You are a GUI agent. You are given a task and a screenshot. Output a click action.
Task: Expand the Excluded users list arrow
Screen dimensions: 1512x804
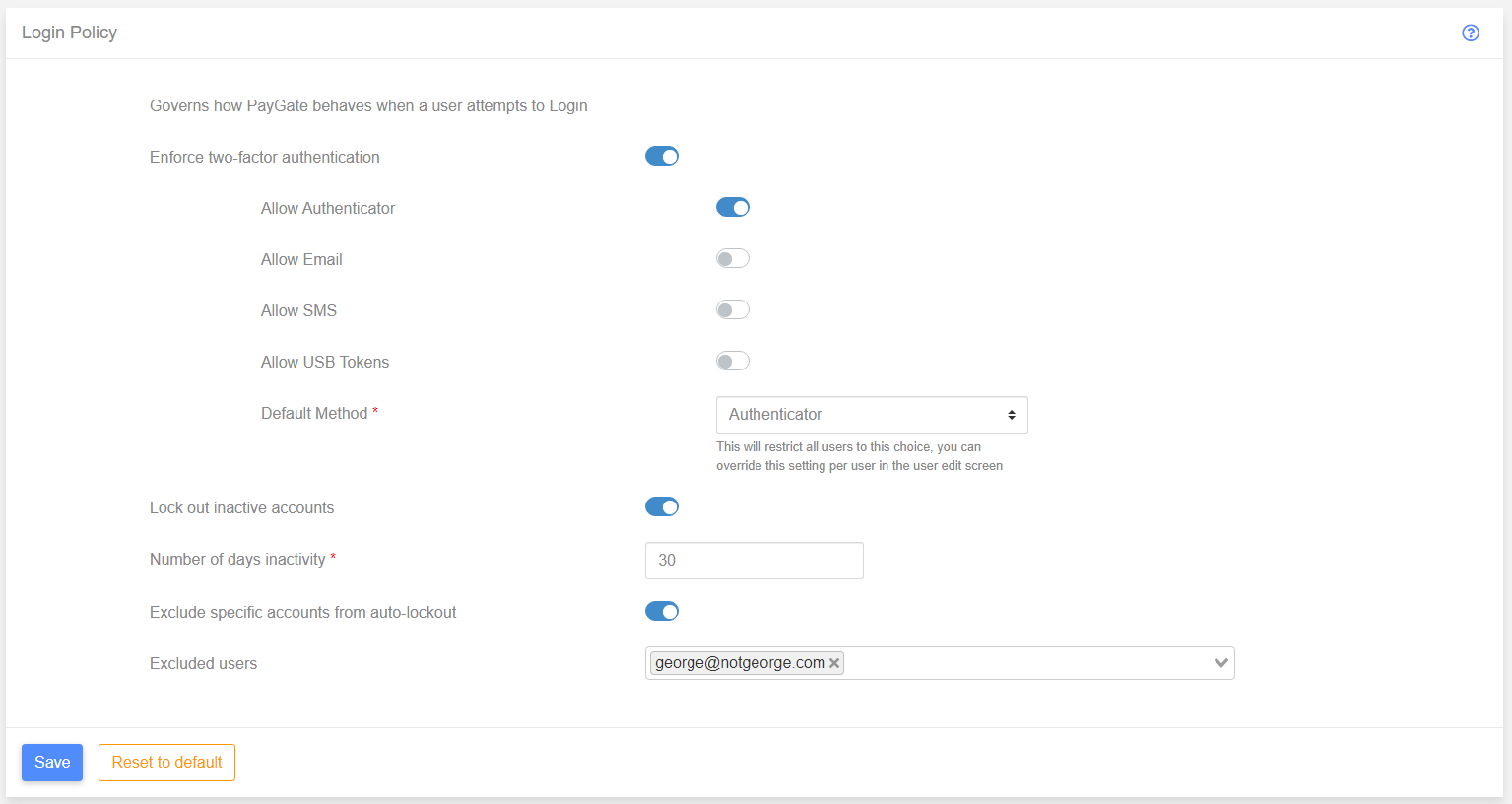pyautogui.click(x=1220, y=663)
